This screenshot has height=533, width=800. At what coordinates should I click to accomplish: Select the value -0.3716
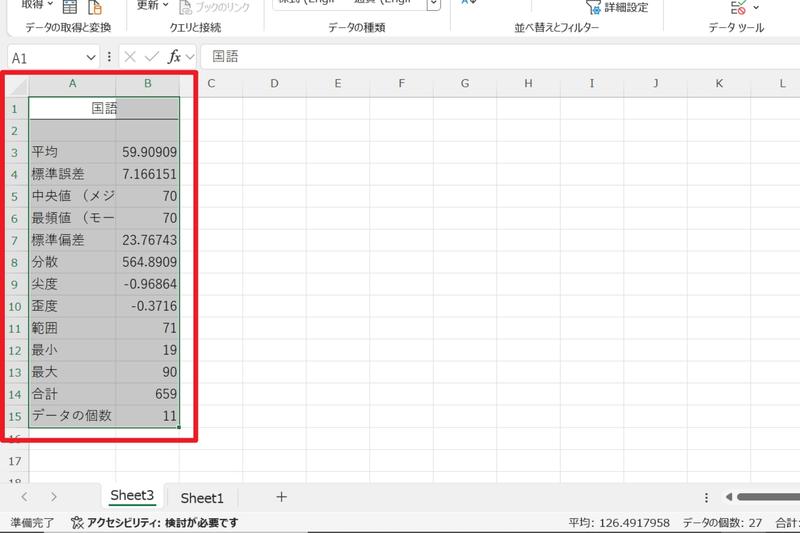click(x=147, y=306)
